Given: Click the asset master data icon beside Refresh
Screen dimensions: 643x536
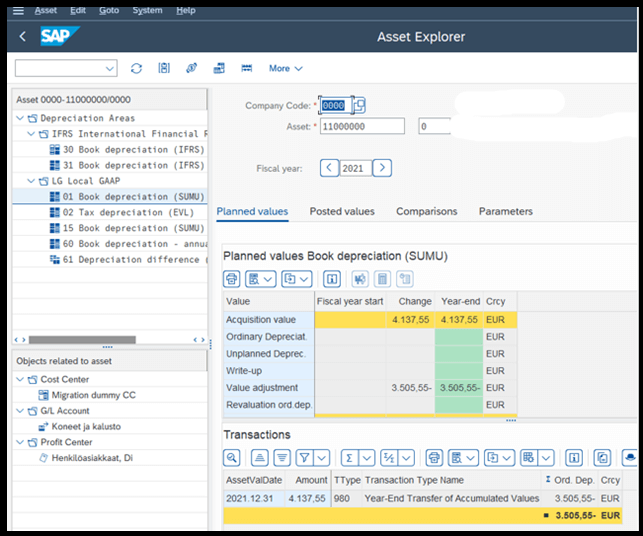Looking at the screenshot, I should tap(164, 68).
